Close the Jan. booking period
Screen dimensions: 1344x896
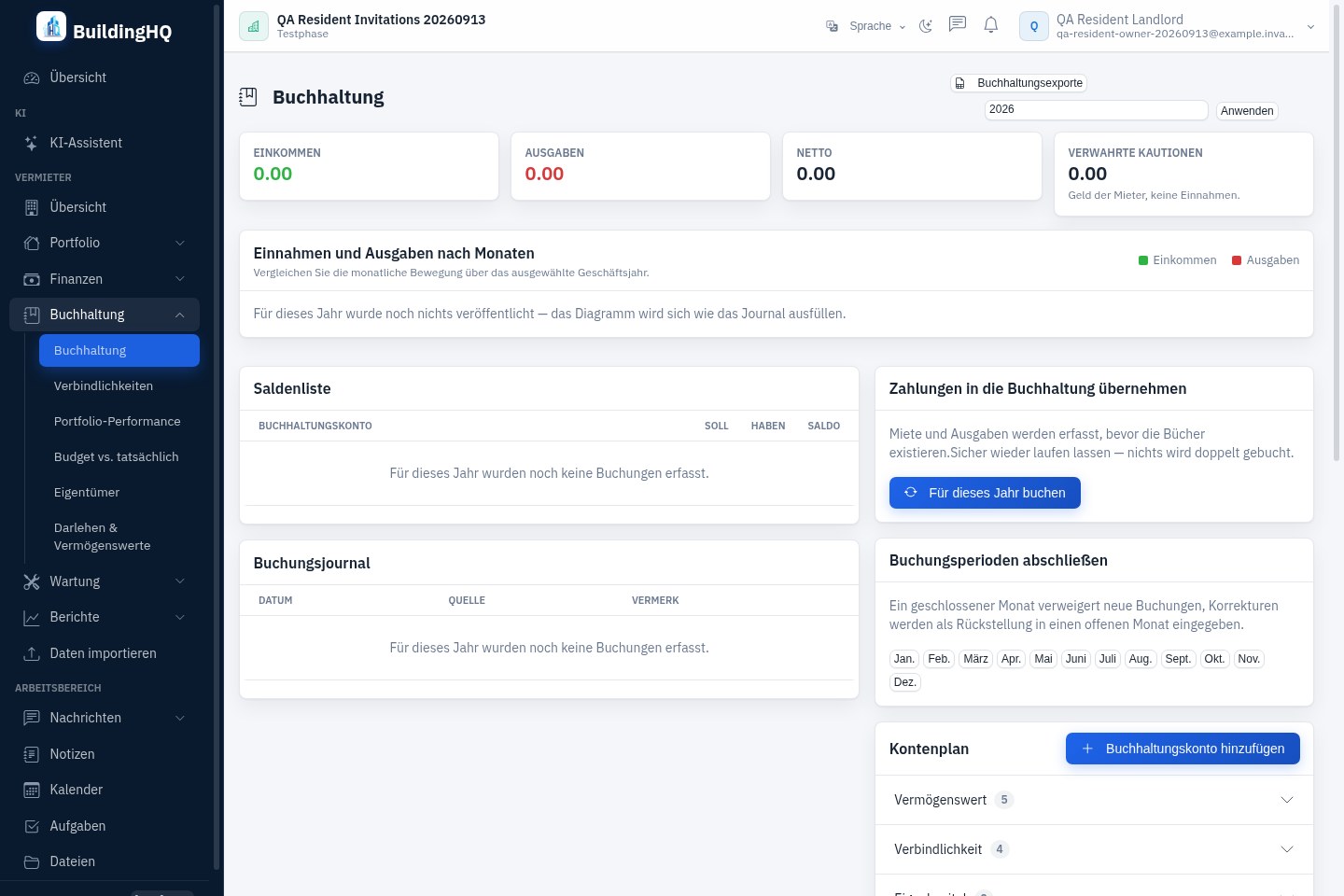click(904, 659)
